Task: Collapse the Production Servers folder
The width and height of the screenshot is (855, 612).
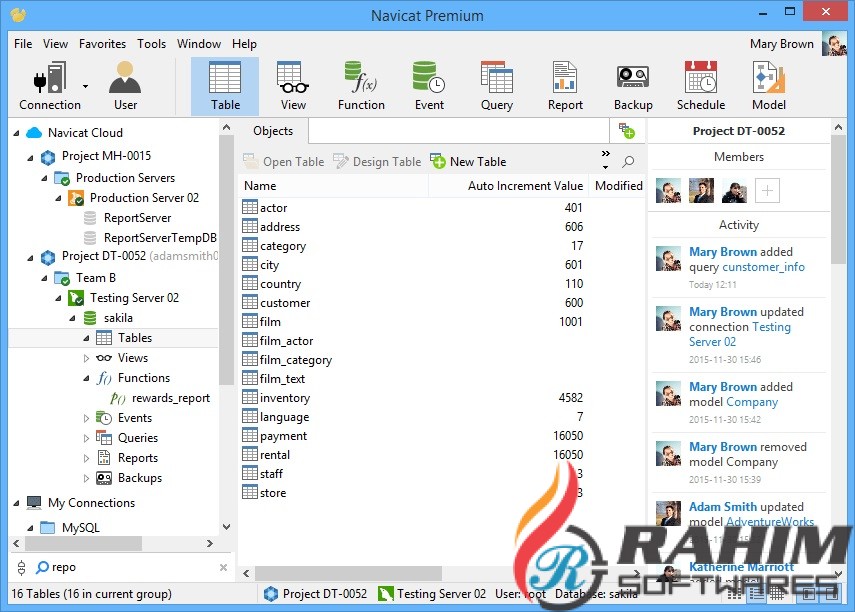Action: pos(45,178)
